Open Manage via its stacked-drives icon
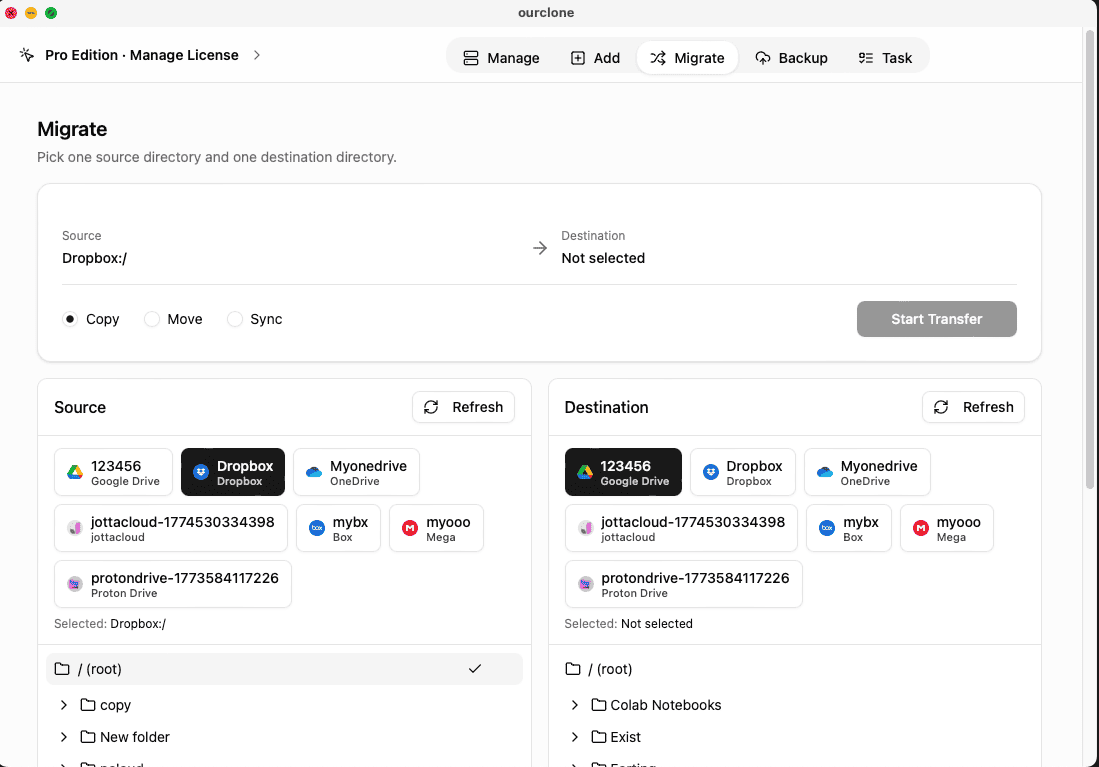 pos(471,58)
